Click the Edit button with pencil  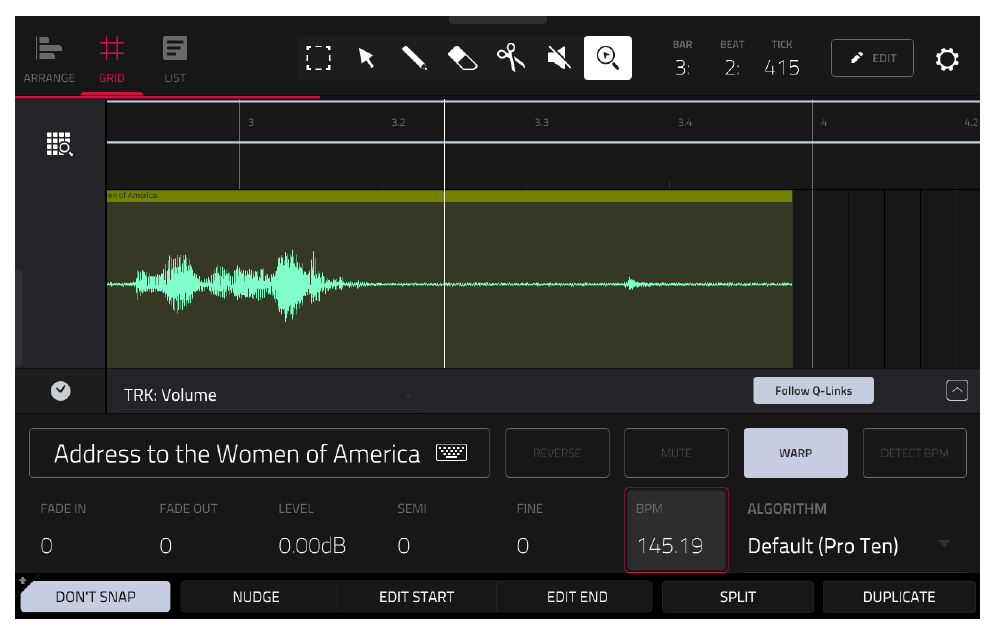tap(872, 58)
